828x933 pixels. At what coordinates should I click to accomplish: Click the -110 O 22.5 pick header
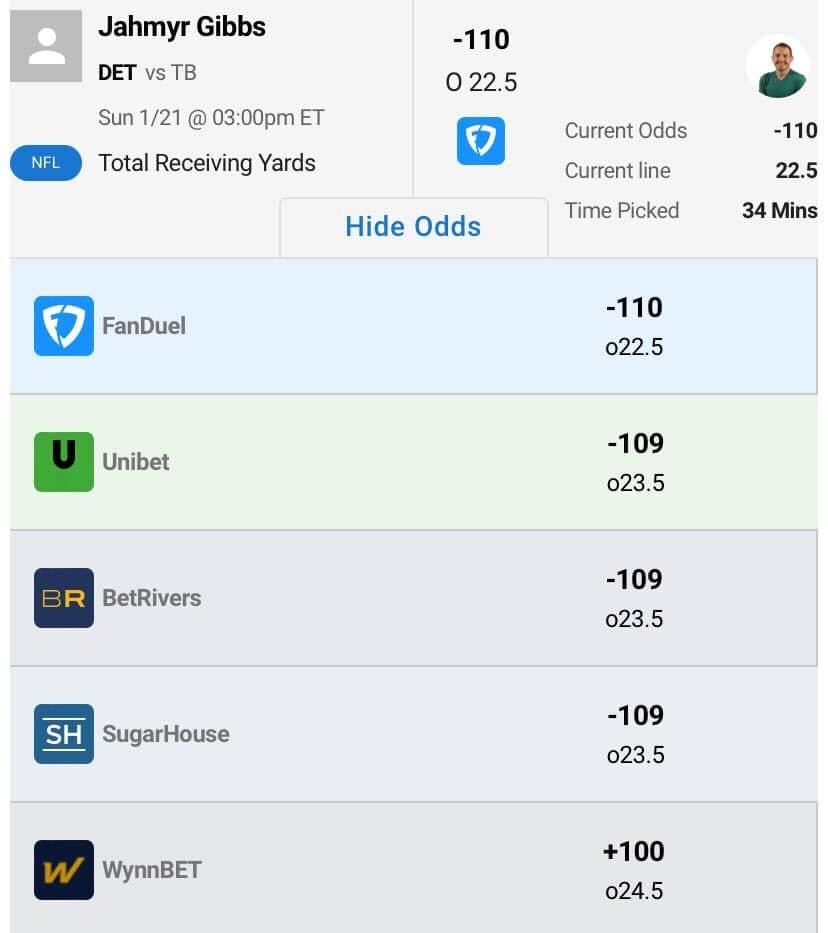pyautogui.click(x=481, y=61)
